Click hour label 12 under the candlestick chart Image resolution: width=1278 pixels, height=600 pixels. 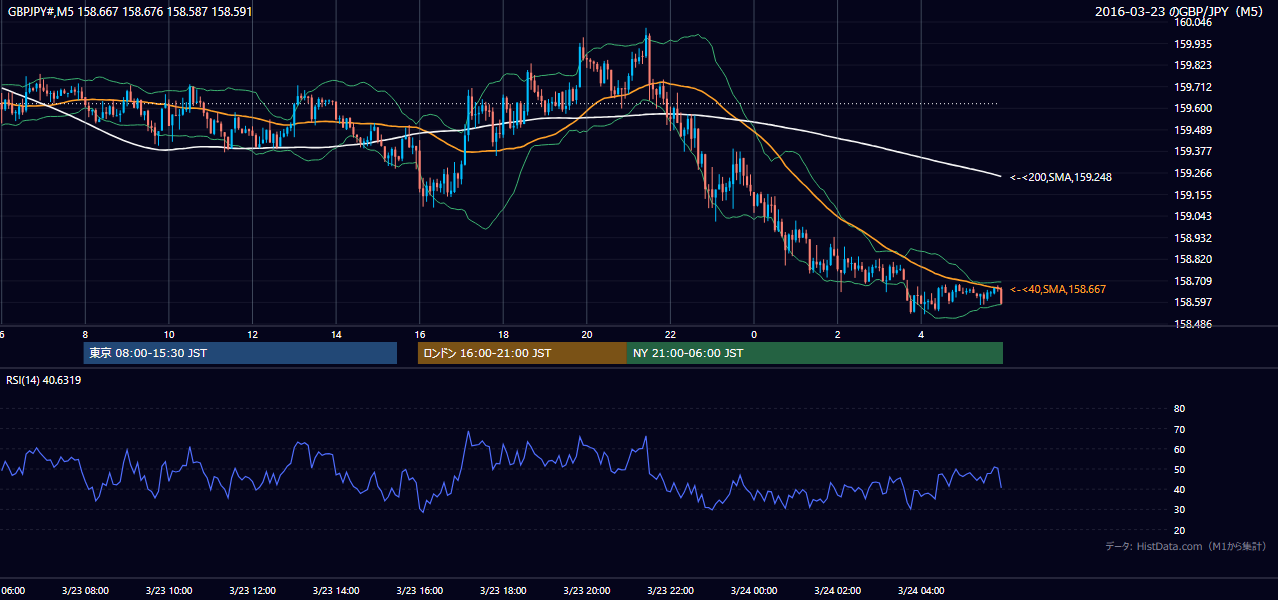(x=252, y=335)
